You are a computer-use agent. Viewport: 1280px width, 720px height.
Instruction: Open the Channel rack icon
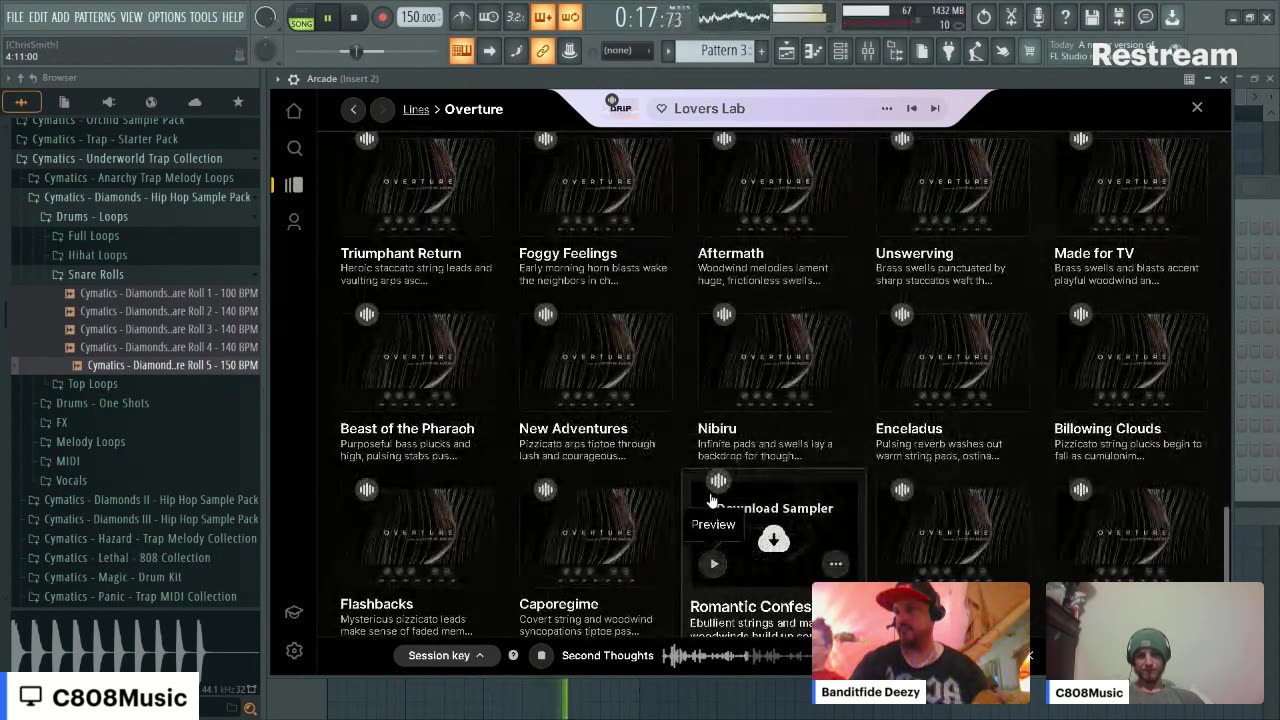pyautogui.click(x=841, y=51)
